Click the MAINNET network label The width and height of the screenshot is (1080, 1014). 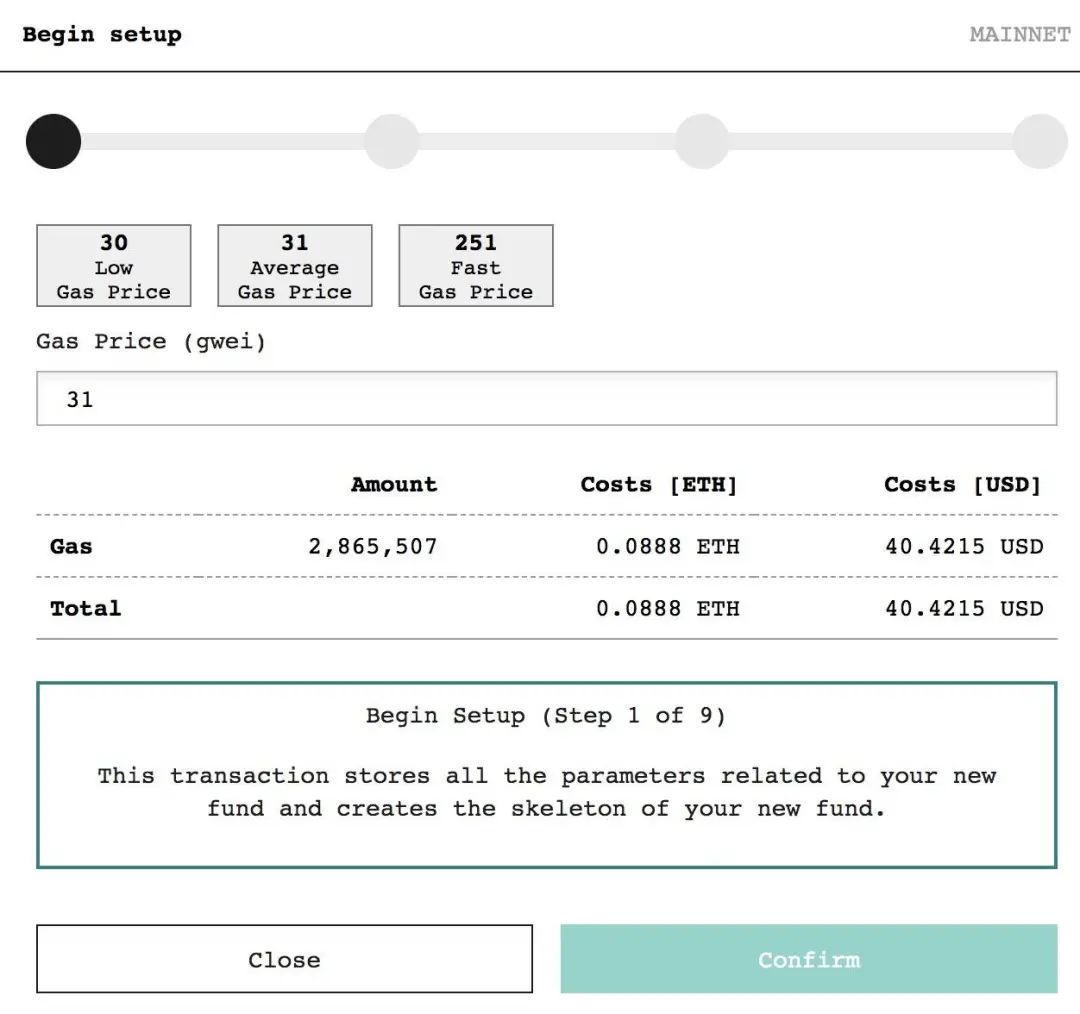coord(1019,35)
